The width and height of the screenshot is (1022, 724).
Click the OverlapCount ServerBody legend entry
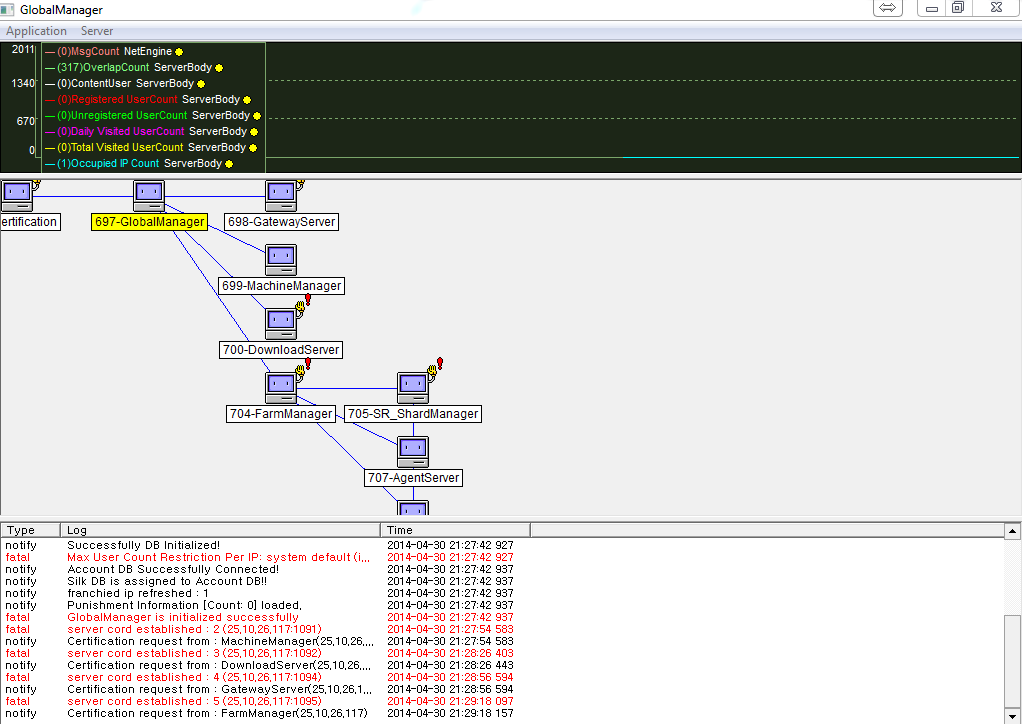pyautogui.click(x=134, y=68)
